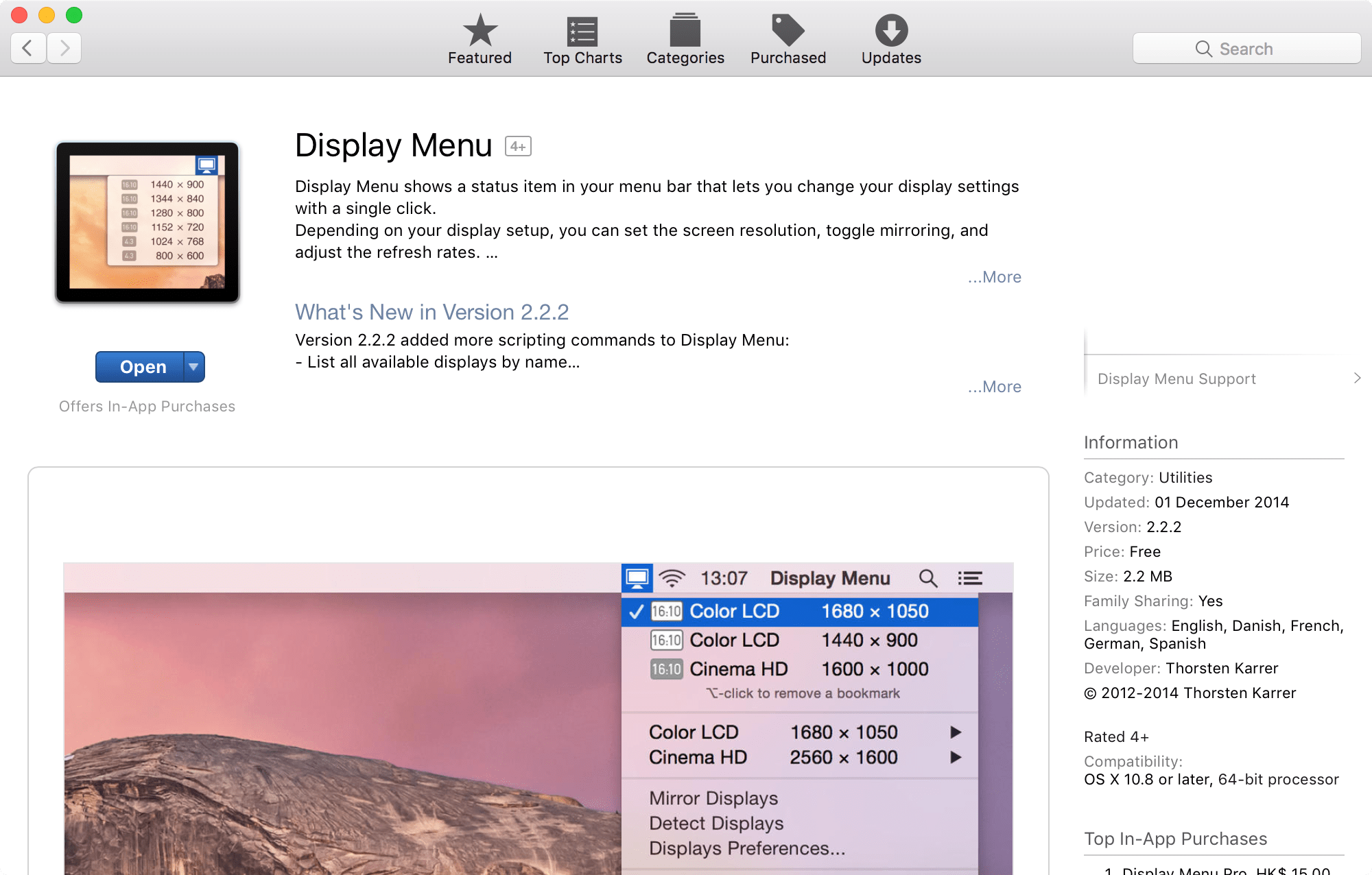This screenshot has height=875, width=1372.
Task: Go to Top Charts list icon
Action: tap(582, 31)
